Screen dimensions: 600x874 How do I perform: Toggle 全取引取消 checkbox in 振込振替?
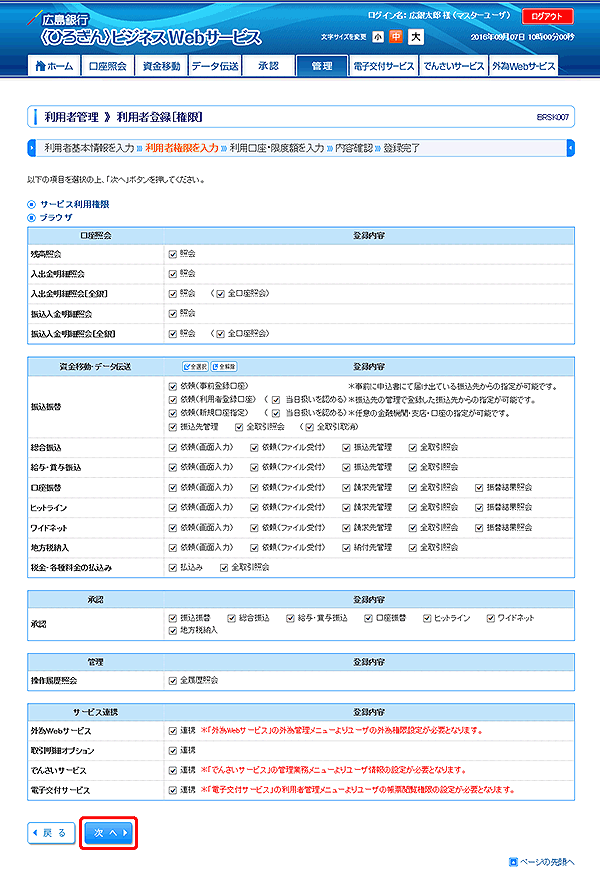click(309, 427)
